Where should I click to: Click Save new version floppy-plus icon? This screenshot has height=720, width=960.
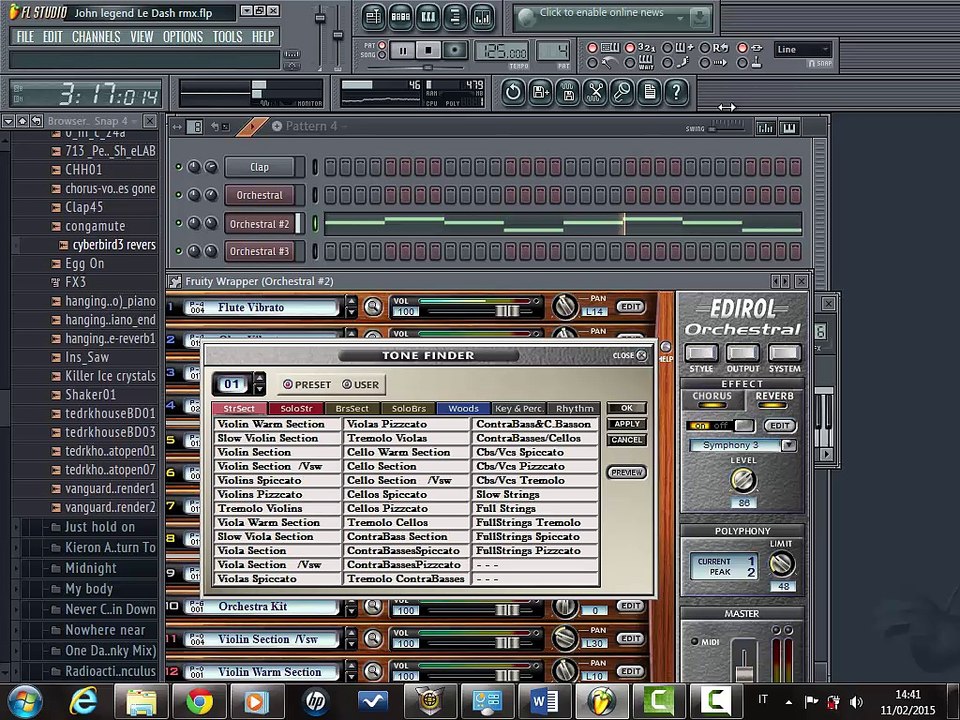tap(541, 92)
